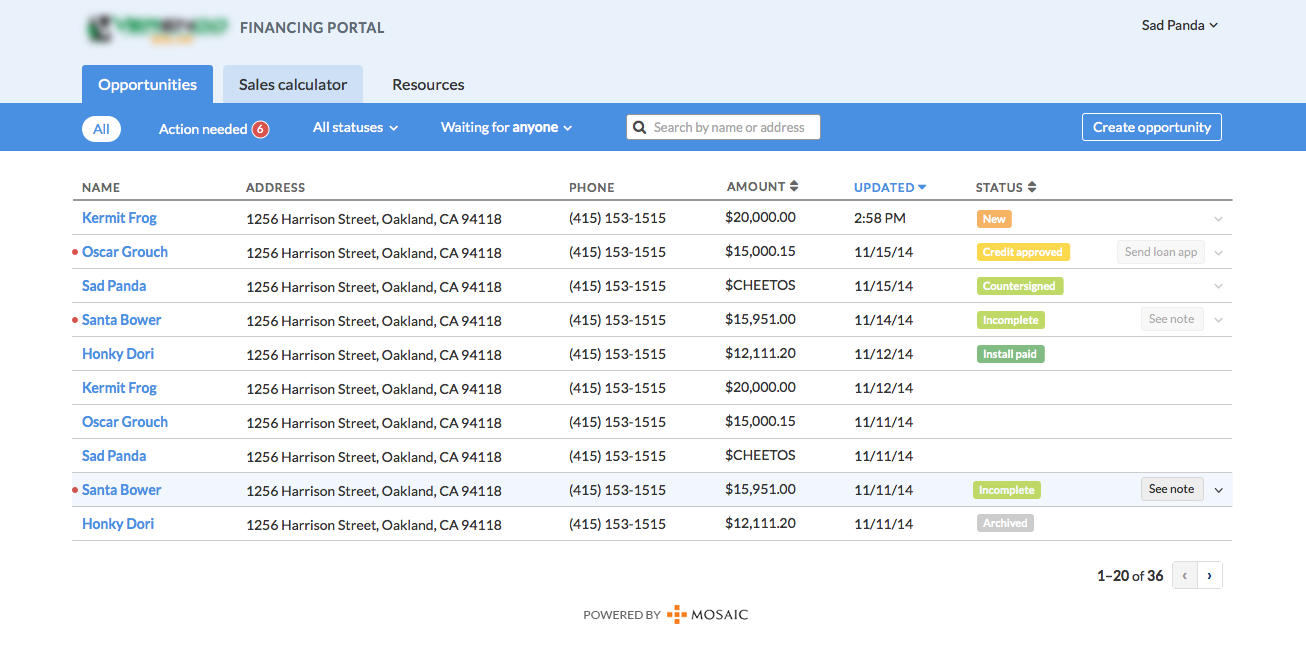
Task: Click the red dot beside Santa Bower 11/14/14
Action: pyautogui.click(x=75, y=321)
